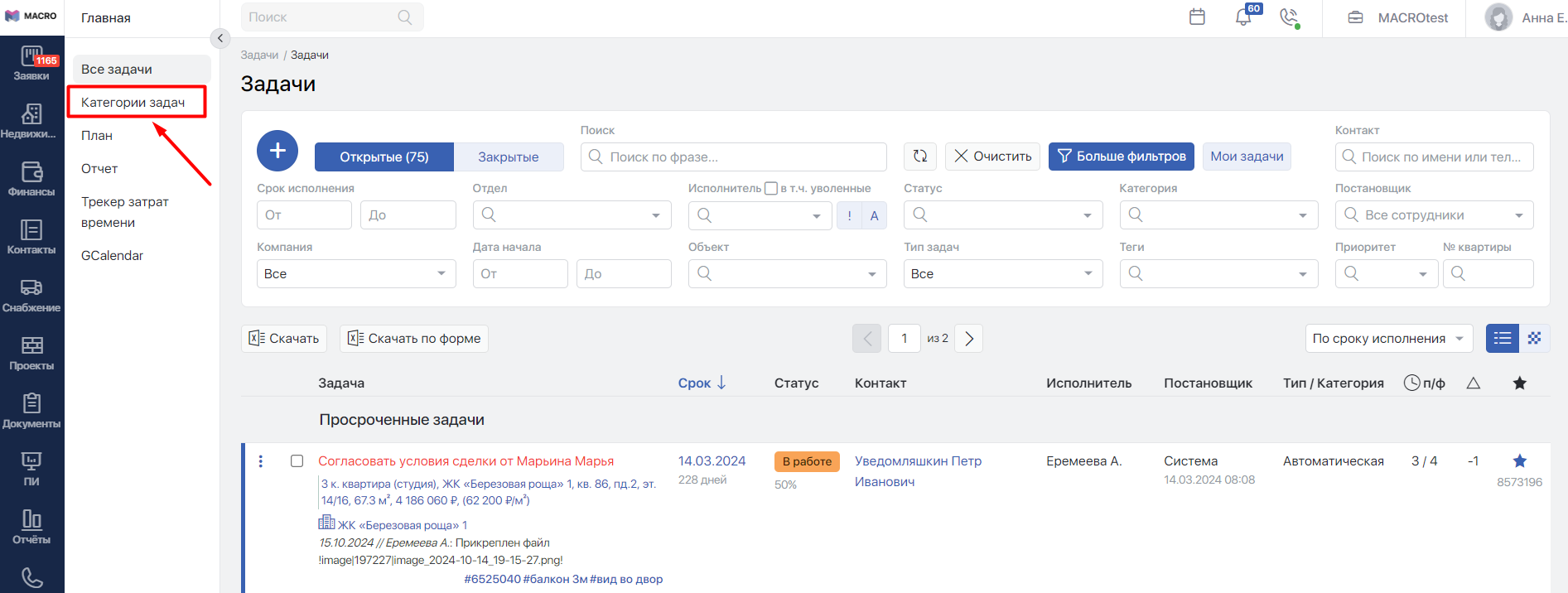
Task: Enable the 'в т.ч. уволенные' checkbox
Action: [x=771, y=188]
